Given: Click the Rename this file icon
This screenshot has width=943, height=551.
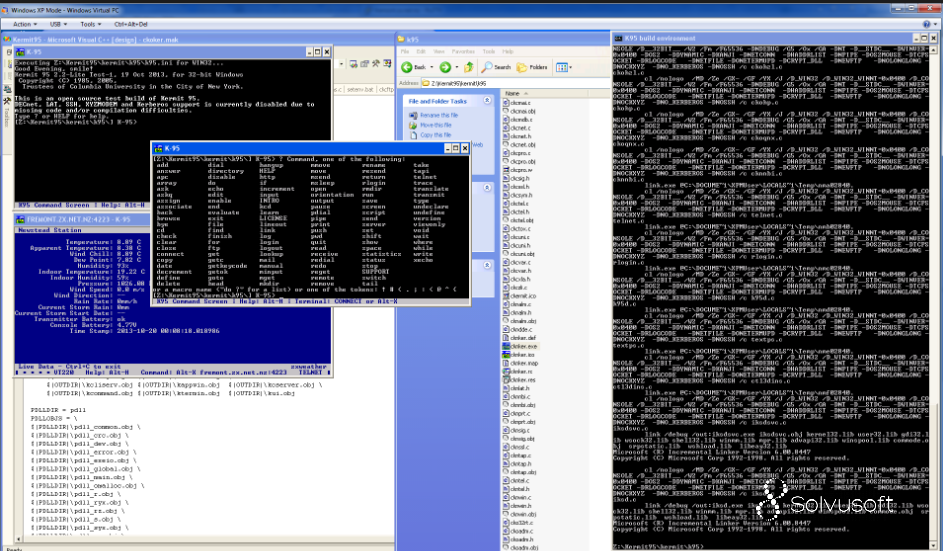Looking at the screenshot, I should coord(413,115).
